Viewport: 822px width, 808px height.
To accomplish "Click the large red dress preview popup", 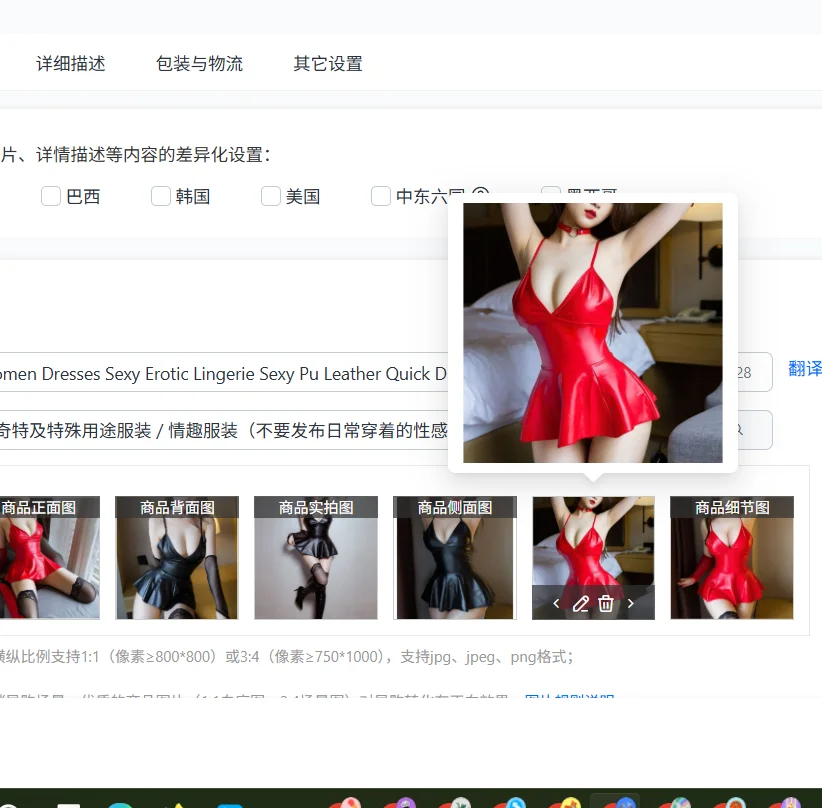I will coord(593,333).
